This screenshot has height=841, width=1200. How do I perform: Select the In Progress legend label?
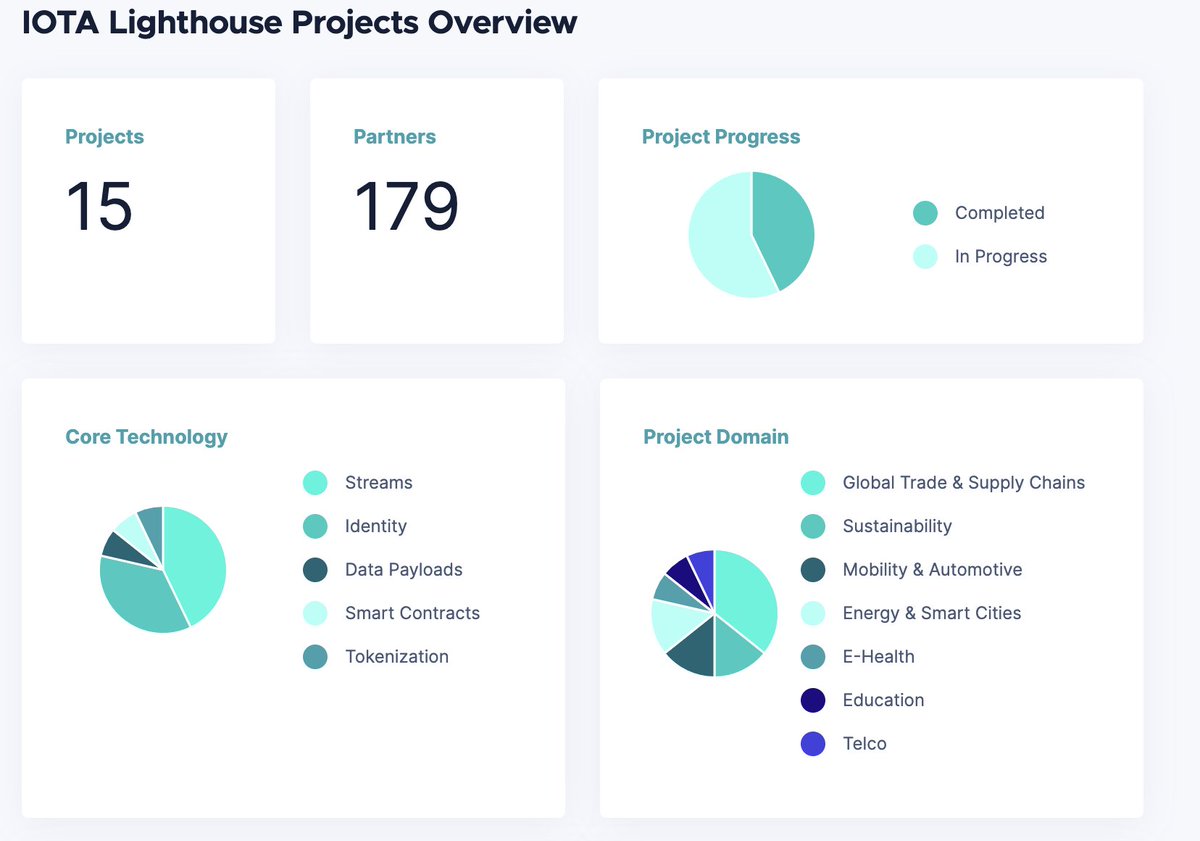[x=1001, y=256]
